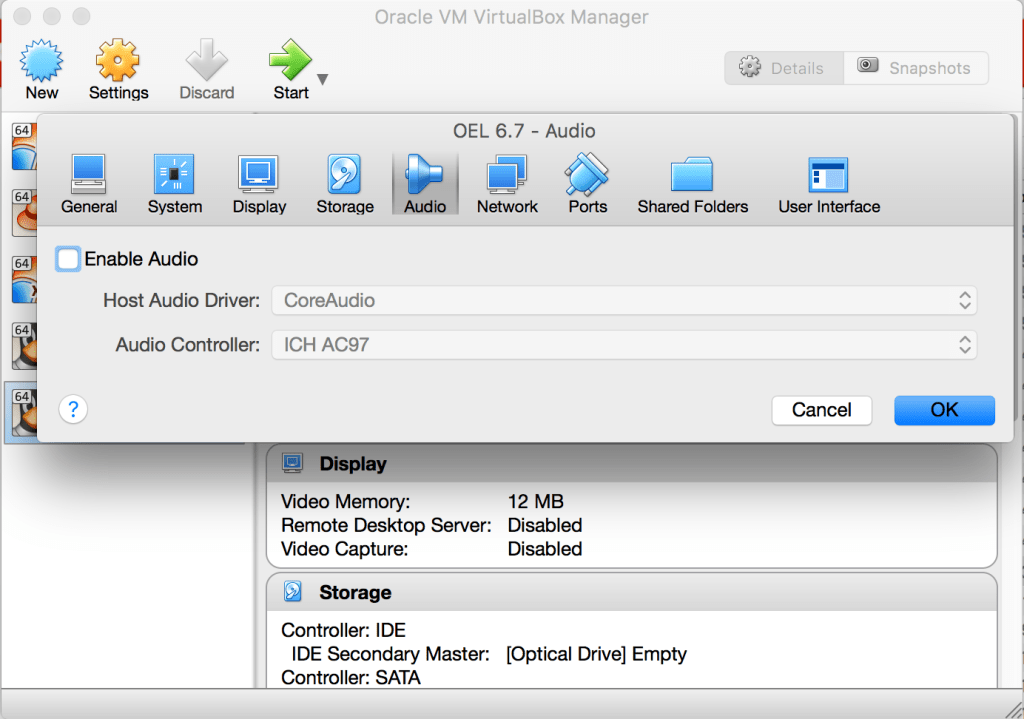Switch to the Details view
Screen dimensions: 1024x719
[x=784, y=68]
